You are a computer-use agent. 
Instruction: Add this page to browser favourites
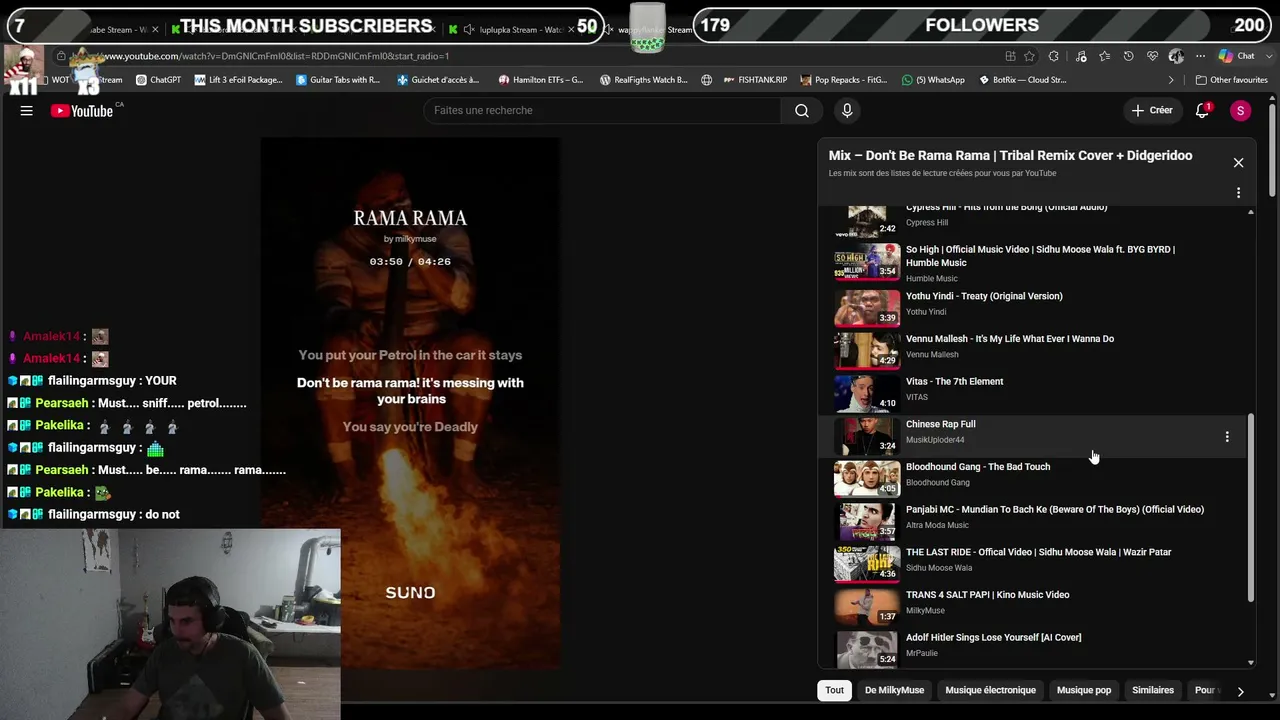[x=1029, y=56]
